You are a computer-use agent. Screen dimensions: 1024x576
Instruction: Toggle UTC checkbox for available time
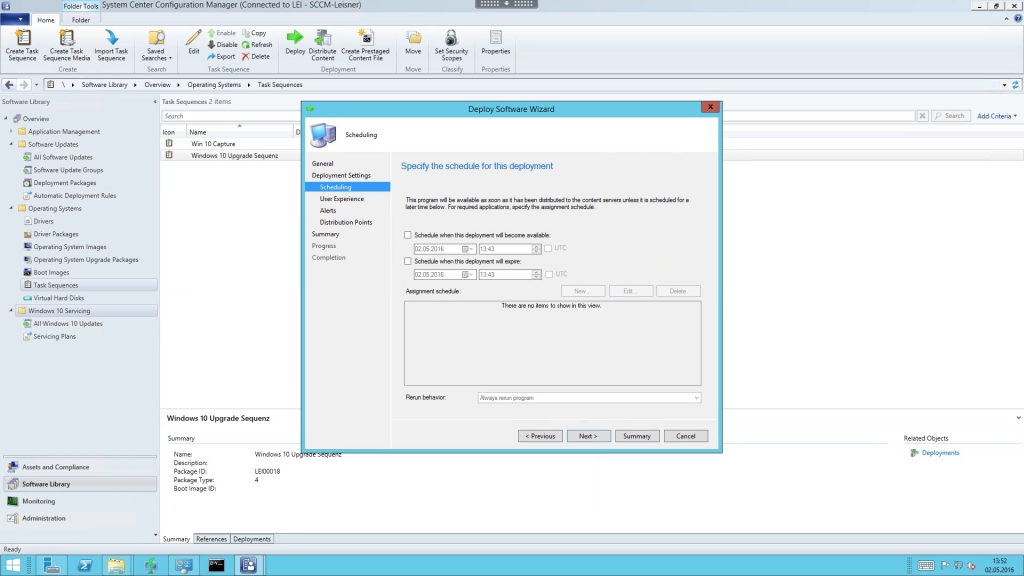548,248
